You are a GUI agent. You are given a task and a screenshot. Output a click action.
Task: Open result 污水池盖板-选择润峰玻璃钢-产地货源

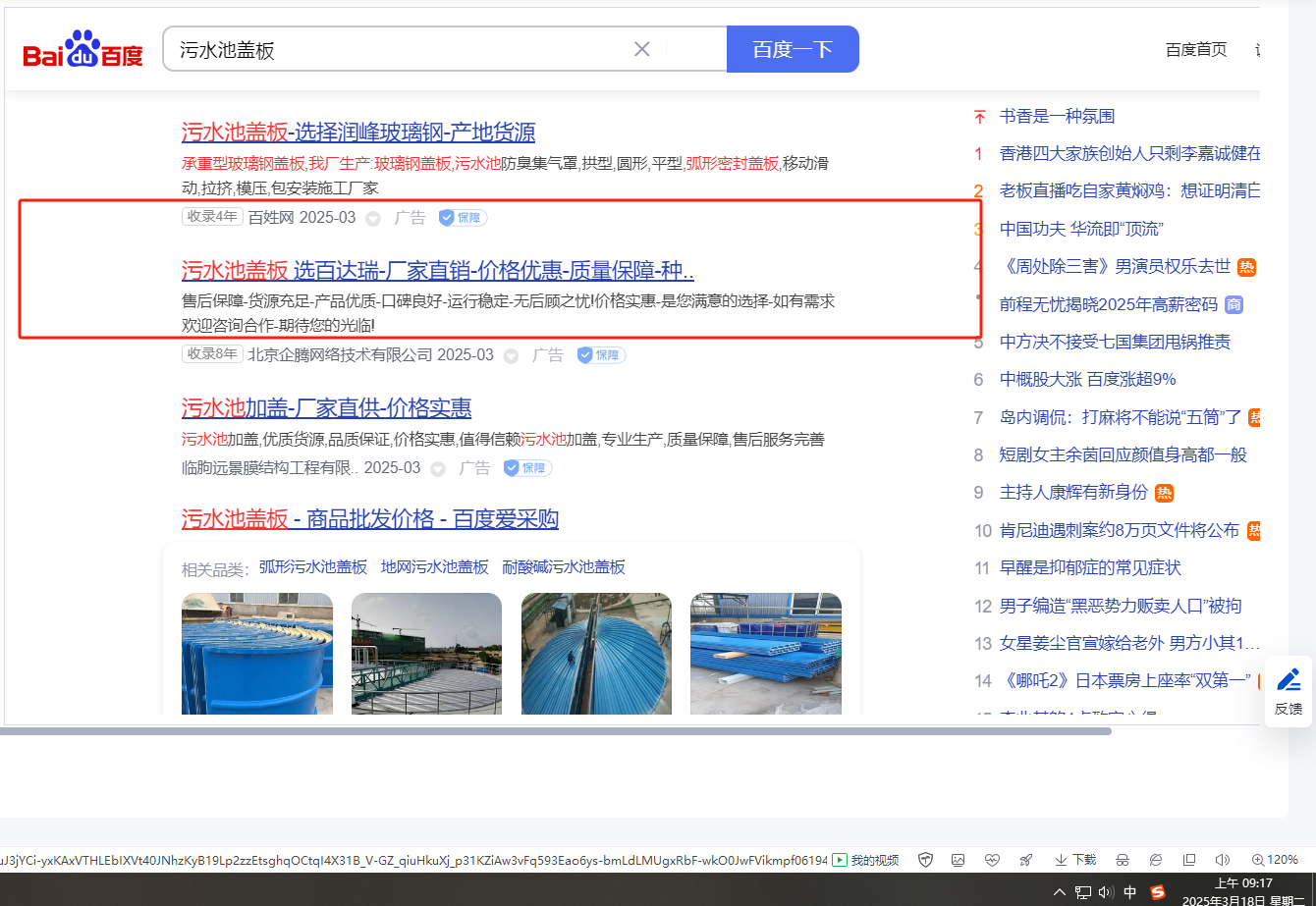(x=358, y=133)
